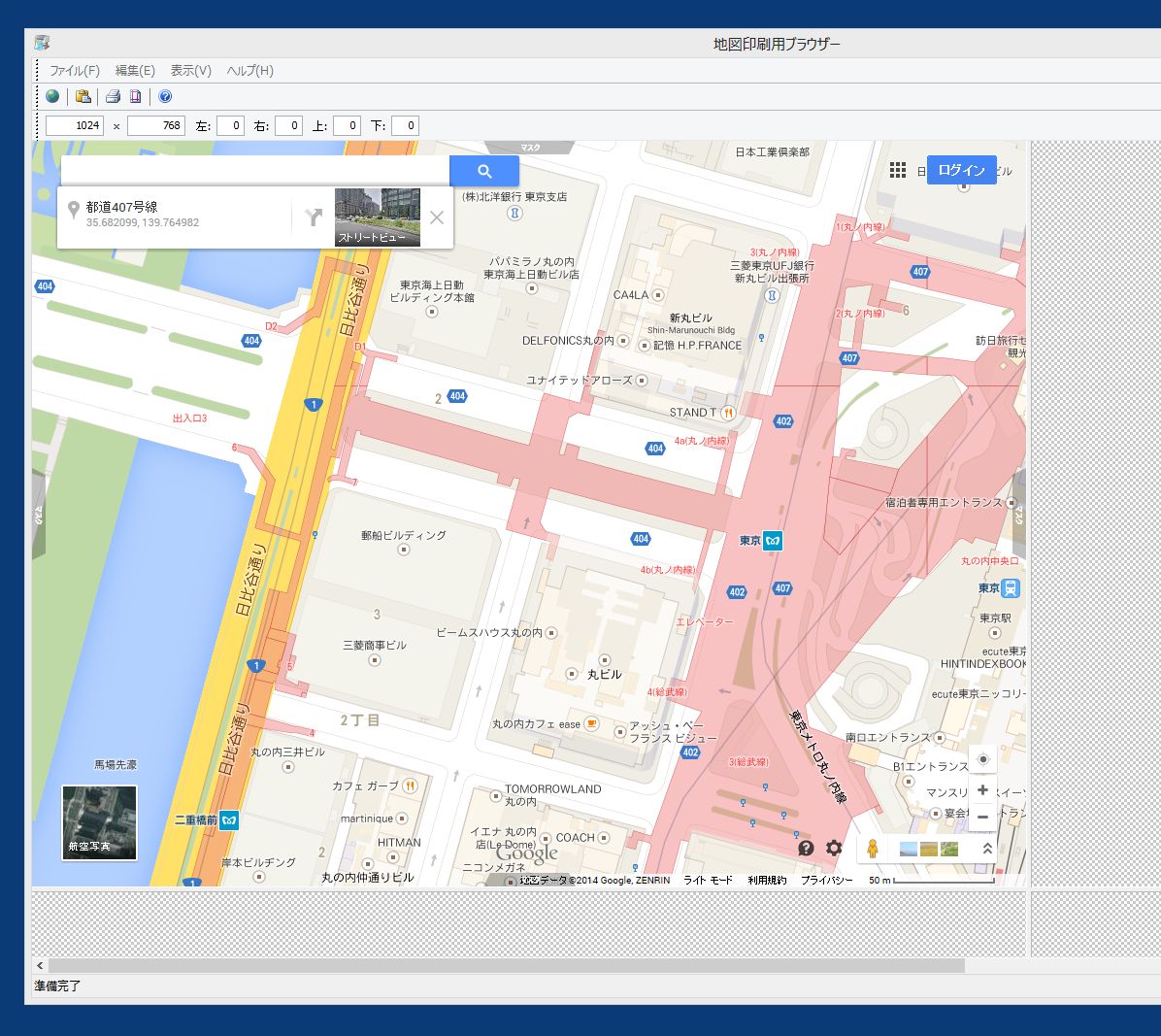Click the 右 margin input field
This screenshot has width=1161, height=1036.
point(288,126)
